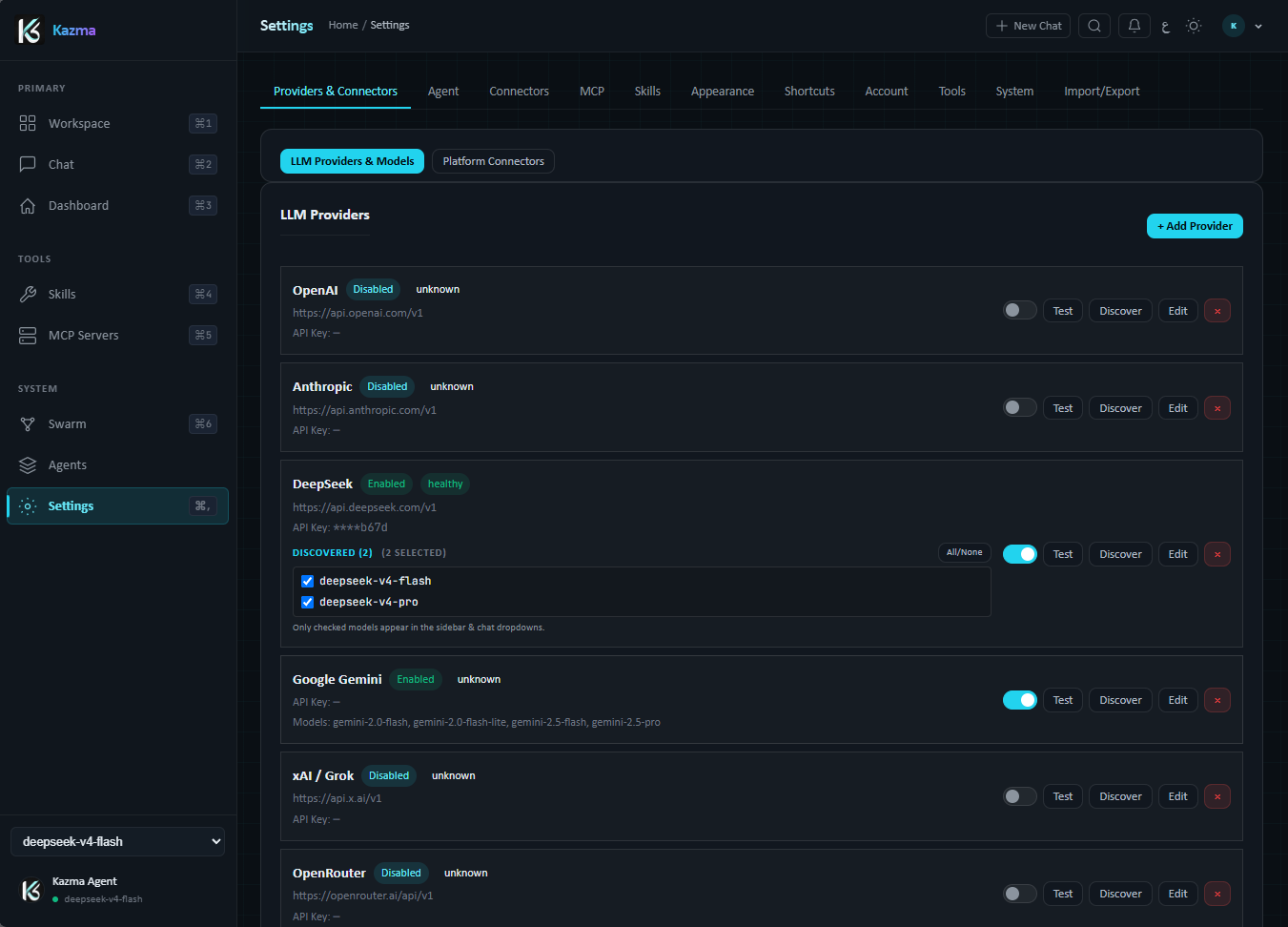The height and width of the screenshot is (927, 1288).
Task: Open the deepseek-v4-flash model dropdown
Action: point(118,841)
